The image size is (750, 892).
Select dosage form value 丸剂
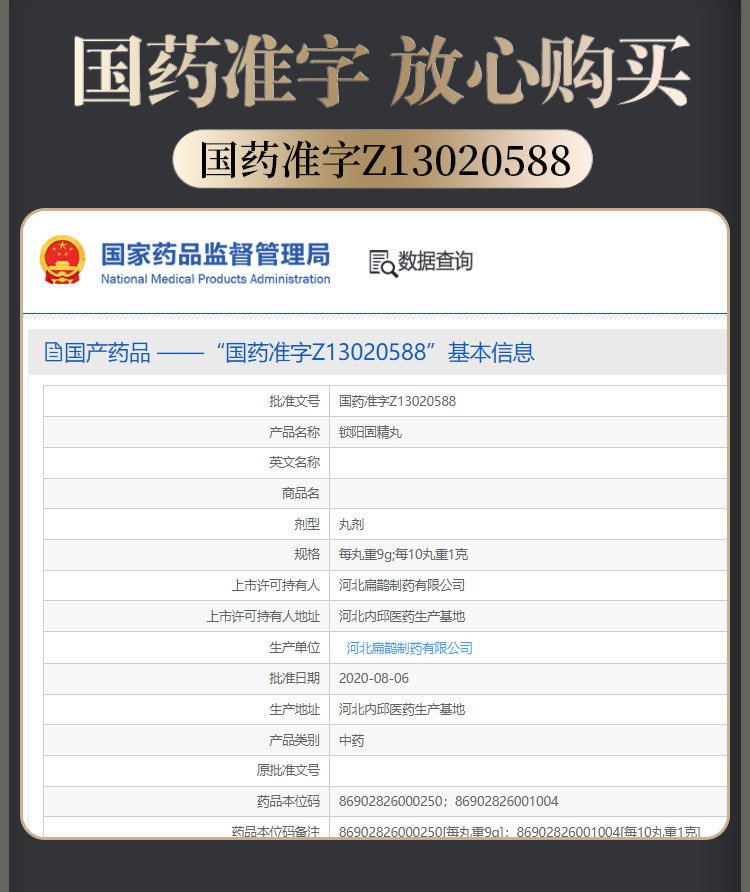[x=352, y=524]
